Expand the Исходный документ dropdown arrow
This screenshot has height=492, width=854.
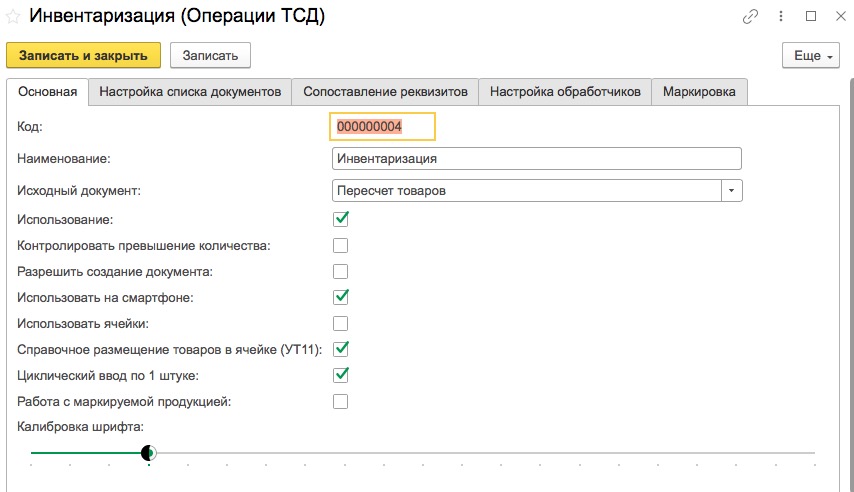[x=731, y=191]
